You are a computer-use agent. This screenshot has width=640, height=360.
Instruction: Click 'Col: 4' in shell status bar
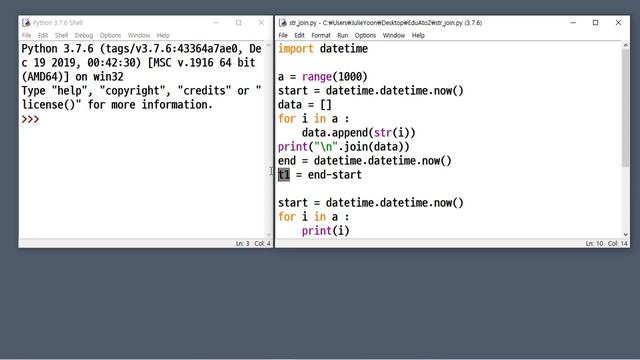262,244
